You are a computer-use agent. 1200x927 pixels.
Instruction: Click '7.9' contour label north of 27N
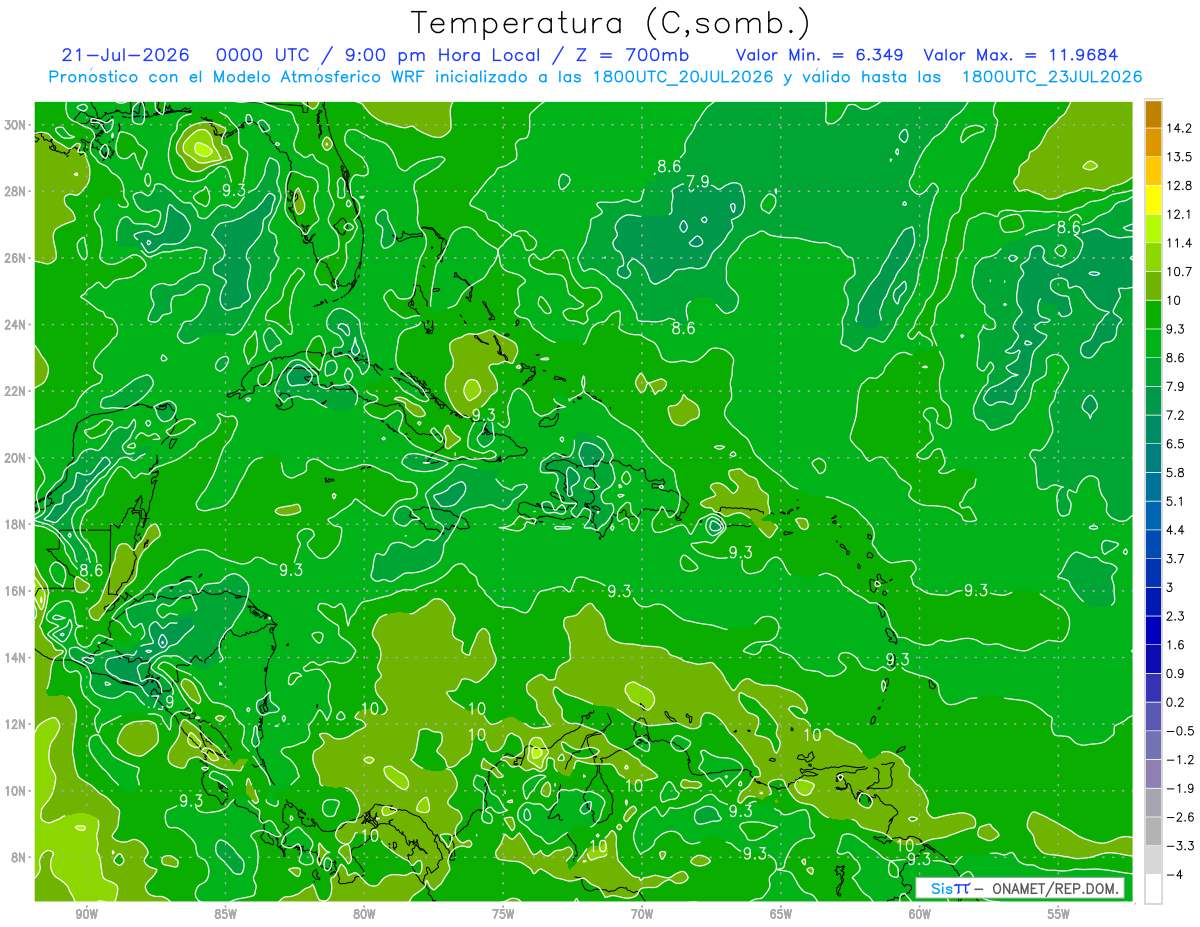698,182
